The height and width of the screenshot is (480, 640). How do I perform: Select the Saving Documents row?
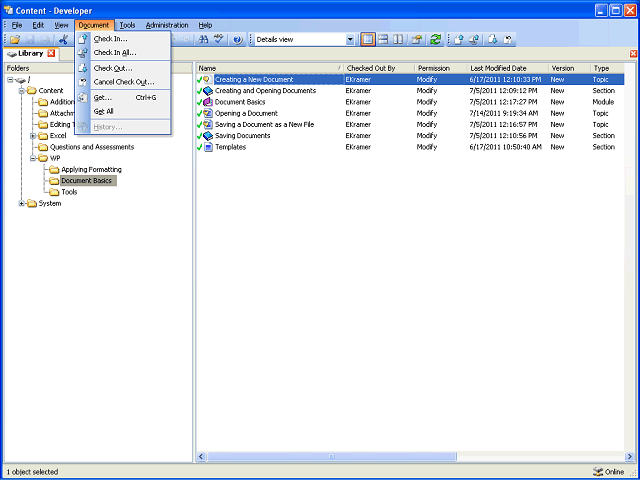click(410, 136)
